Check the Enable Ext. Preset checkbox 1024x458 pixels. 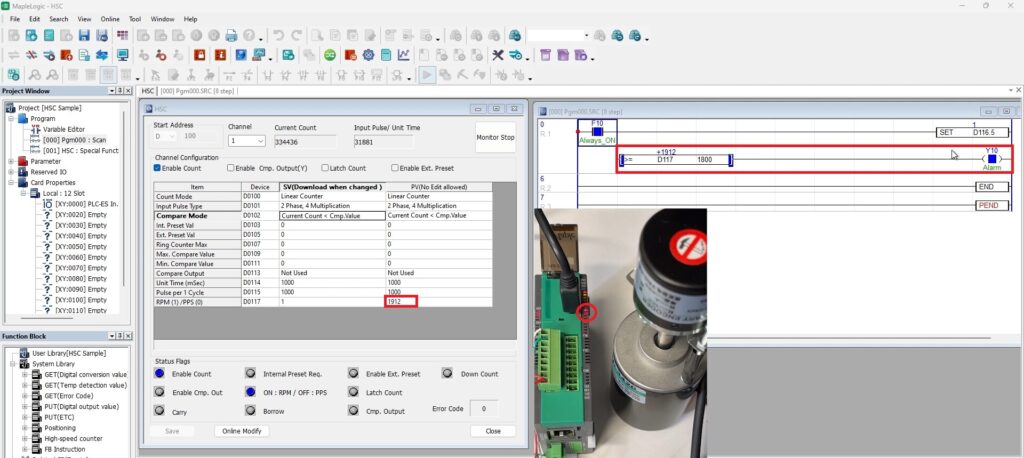[x=396, y=168]
